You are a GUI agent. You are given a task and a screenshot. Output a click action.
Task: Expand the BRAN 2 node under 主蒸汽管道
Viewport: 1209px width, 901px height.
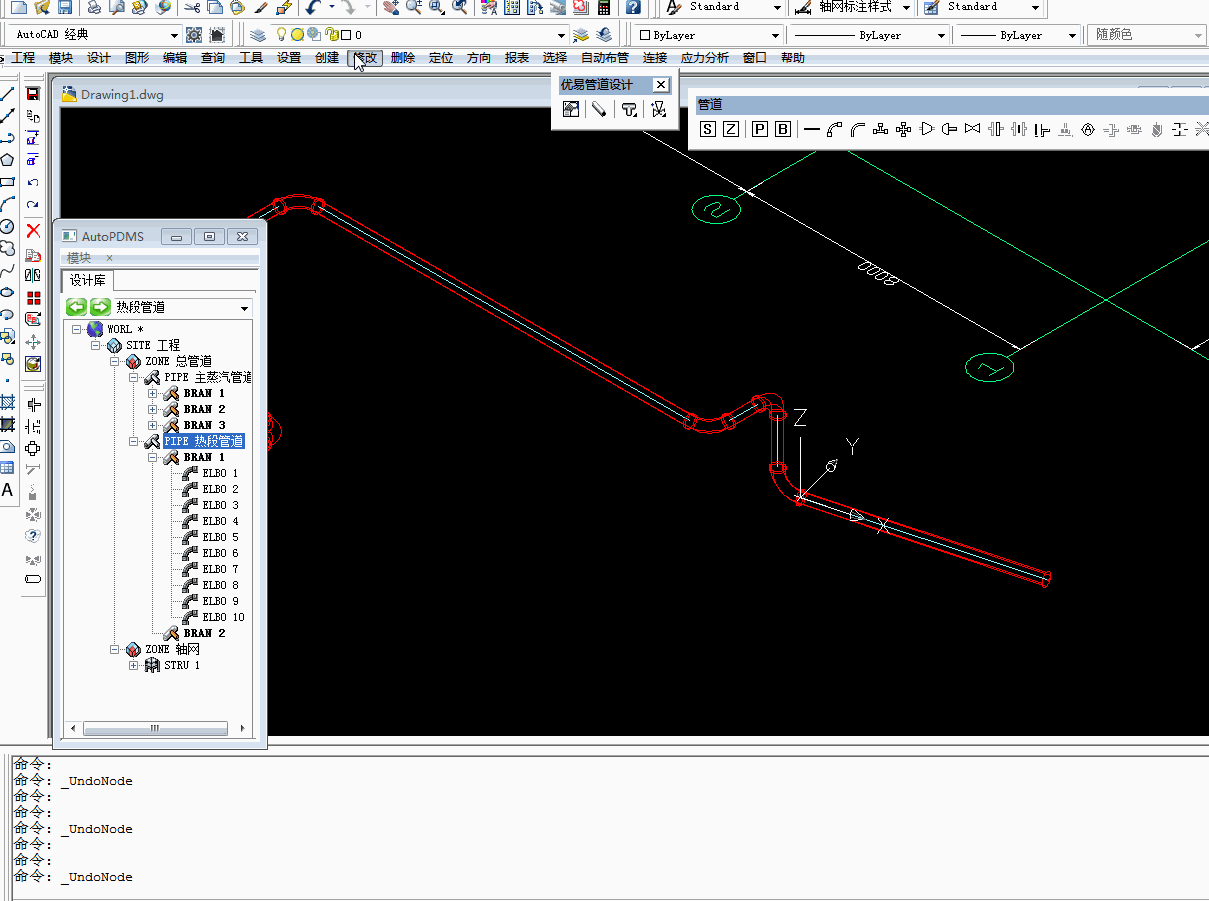click(153, 409)
